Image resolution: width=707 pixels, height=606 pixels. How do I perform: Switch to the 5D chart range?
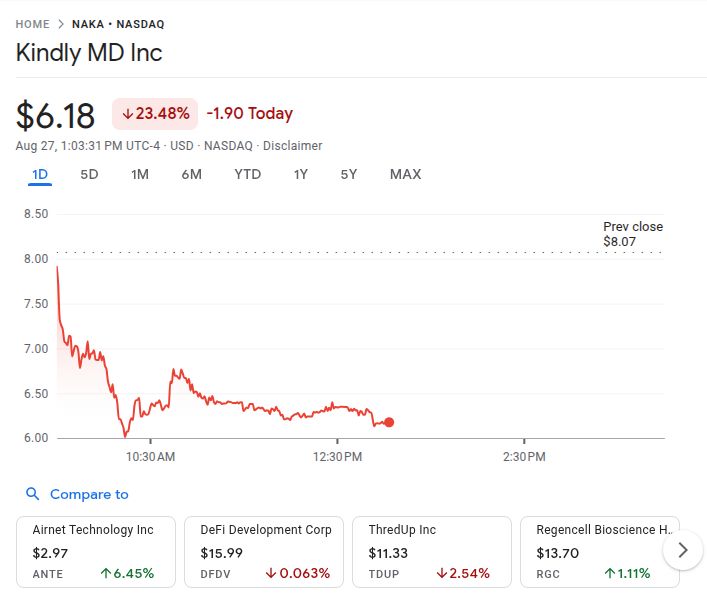coord(89,175)
